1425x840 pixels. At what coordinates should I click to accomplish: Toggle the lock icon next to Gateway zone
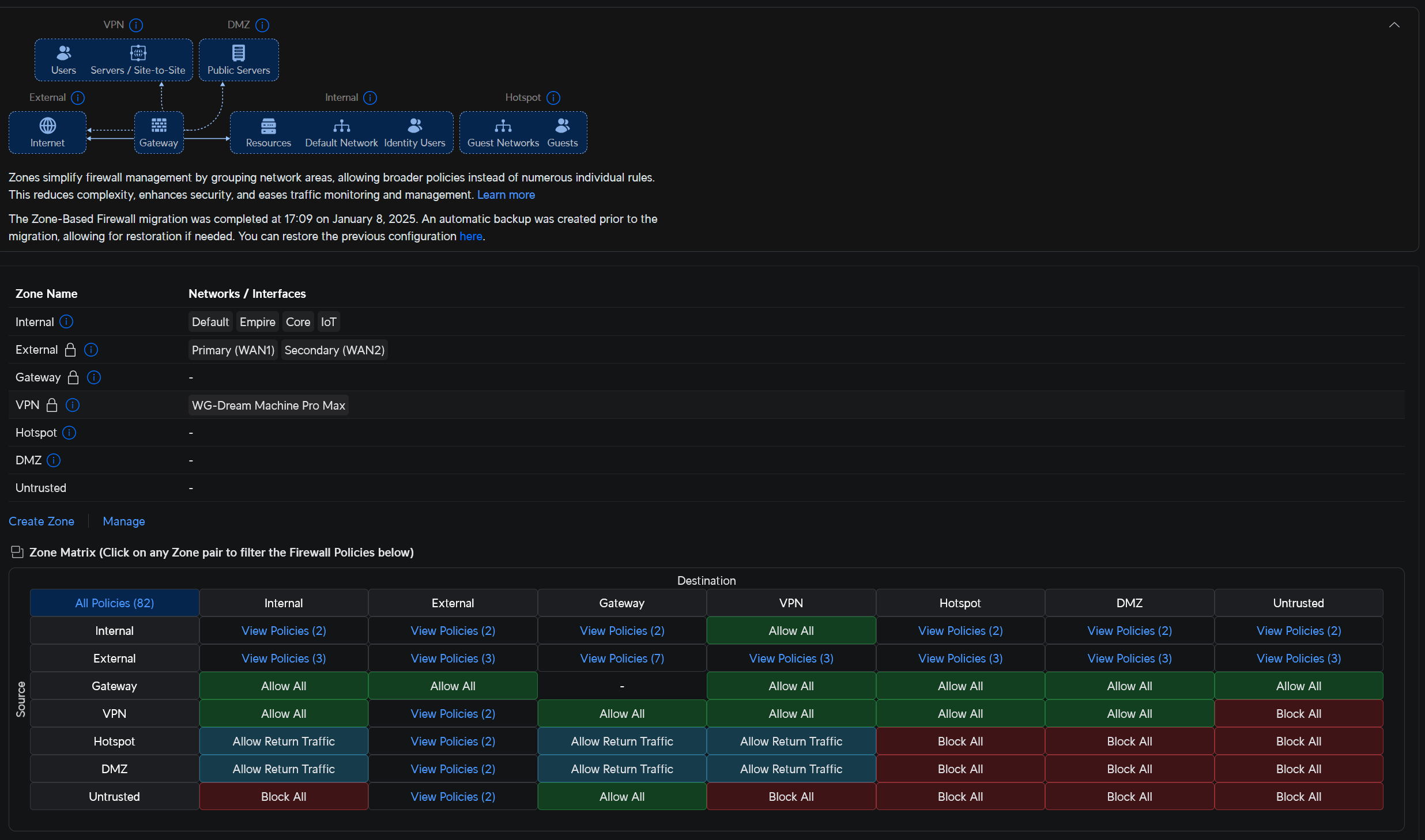[x=72, y=377]
